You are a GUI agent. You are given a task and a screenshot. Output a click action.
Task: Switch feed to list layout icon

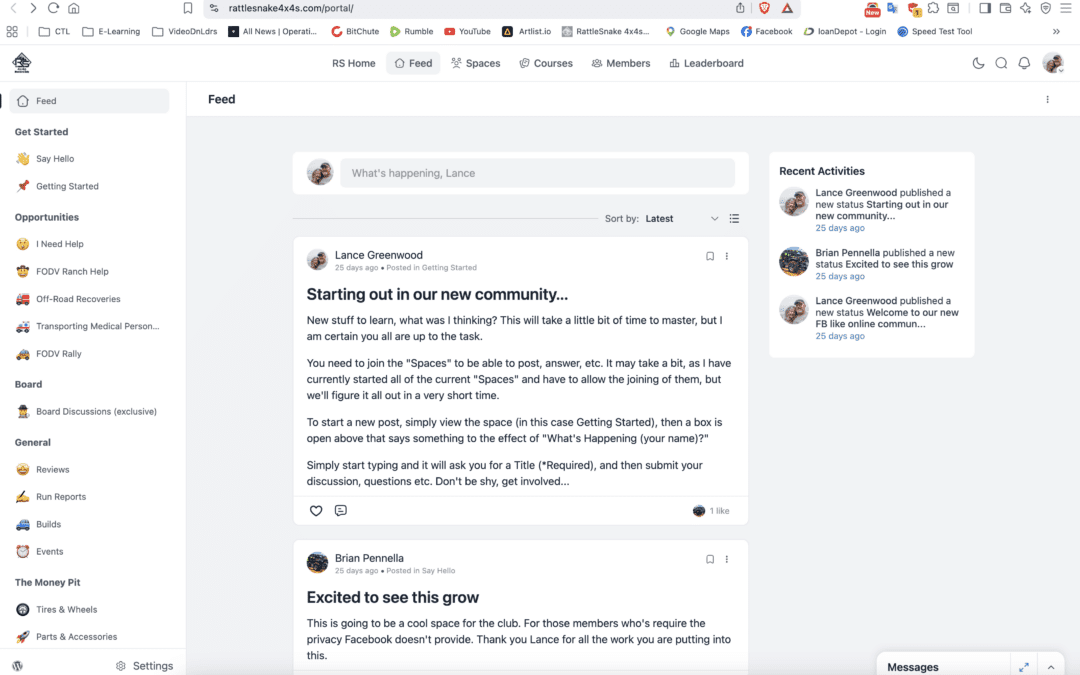[734, 218]
